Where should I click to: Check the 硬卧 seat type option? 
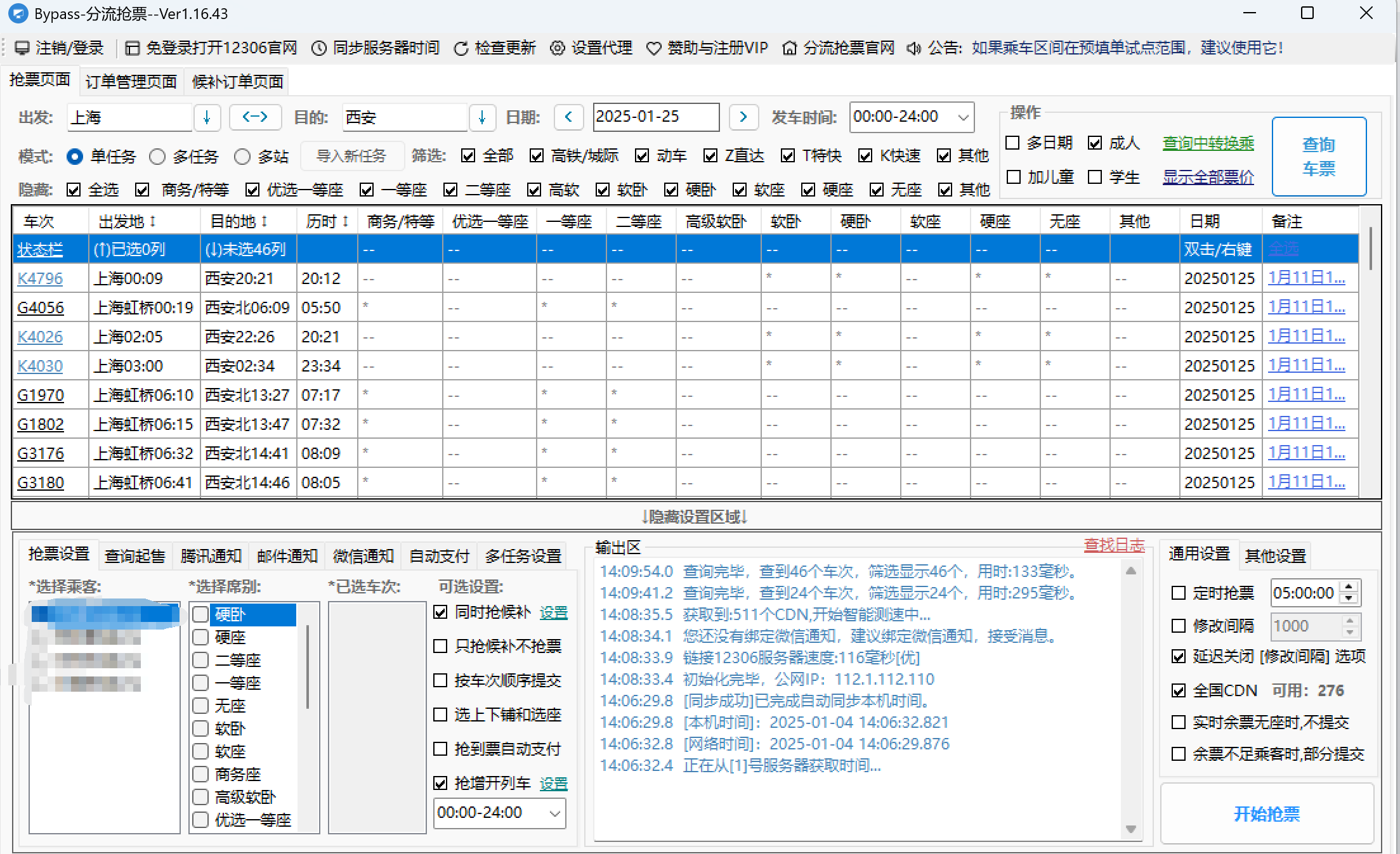200,614
